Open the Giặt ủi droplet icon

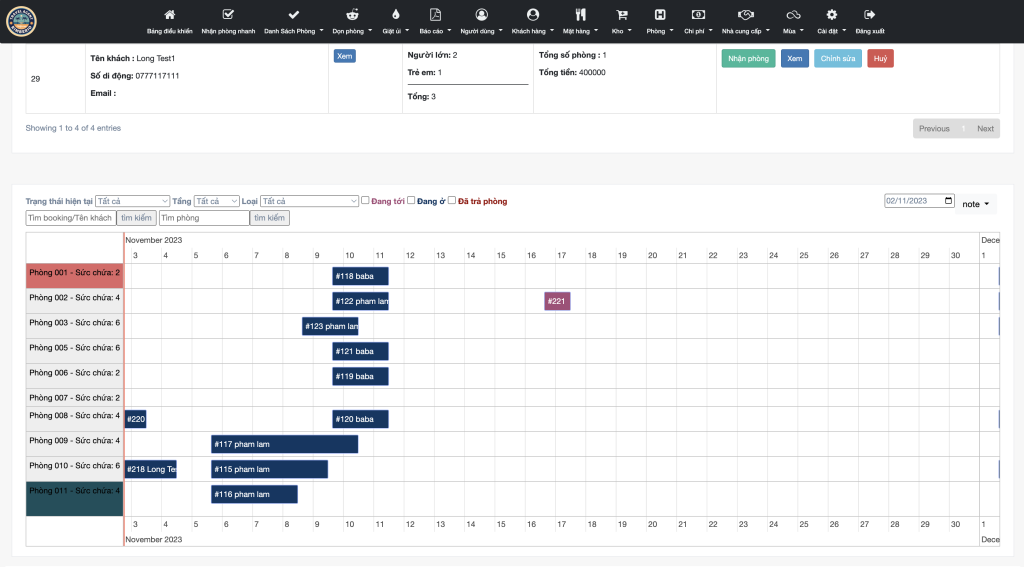(395, 14)
